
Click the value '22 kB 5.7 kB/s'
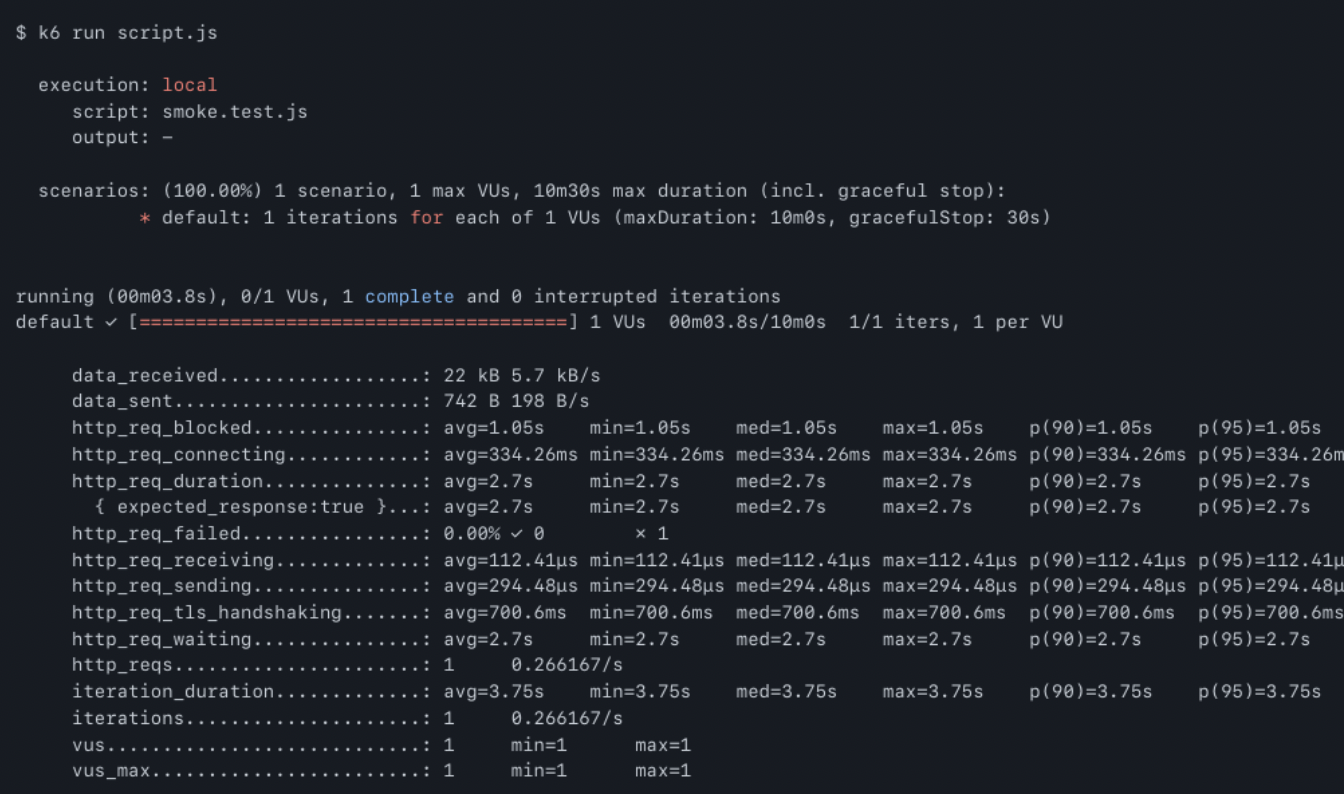click(522, 376)
